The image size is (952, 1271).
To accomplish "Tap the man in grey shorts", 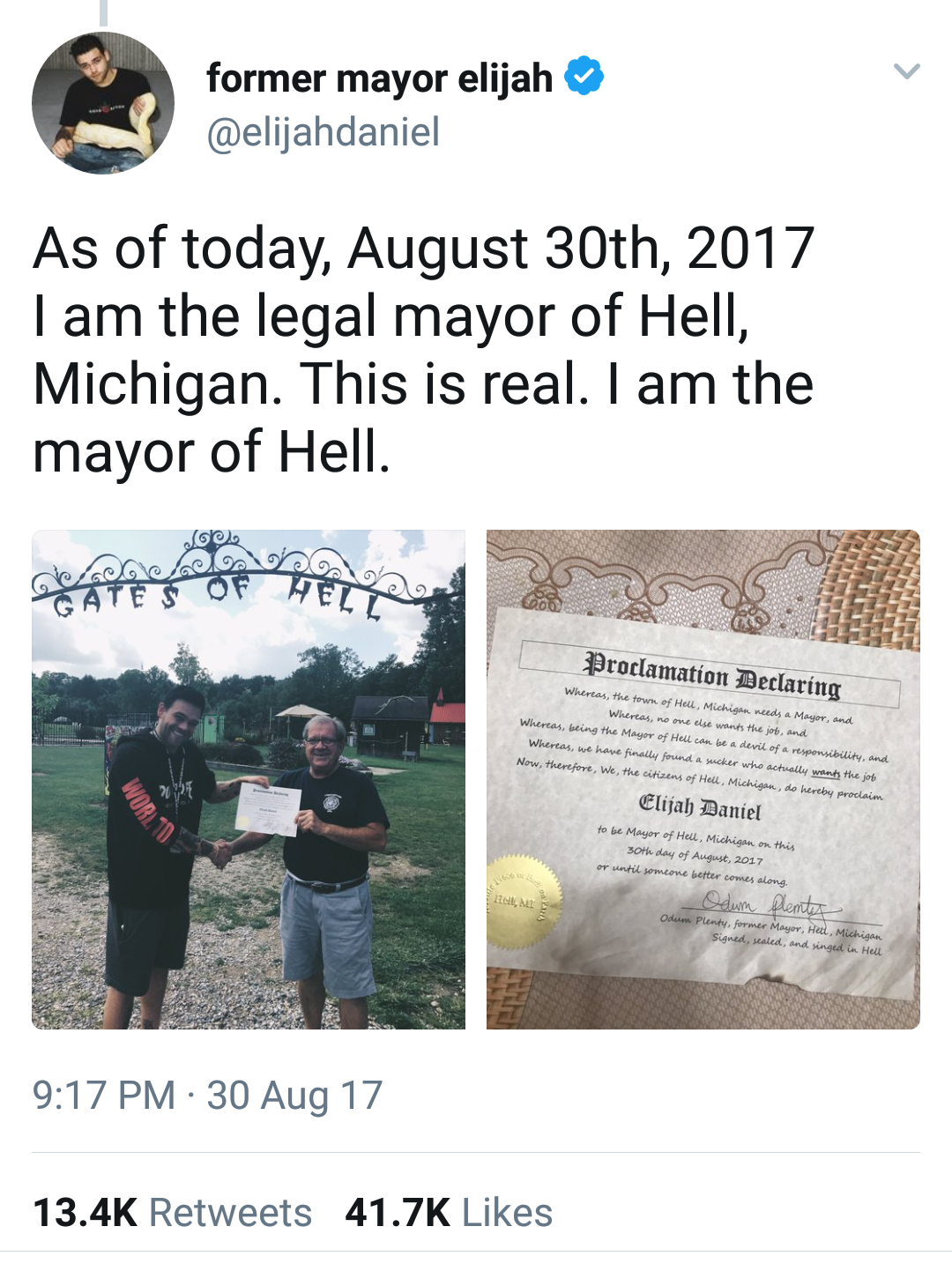I will [333, 846].
